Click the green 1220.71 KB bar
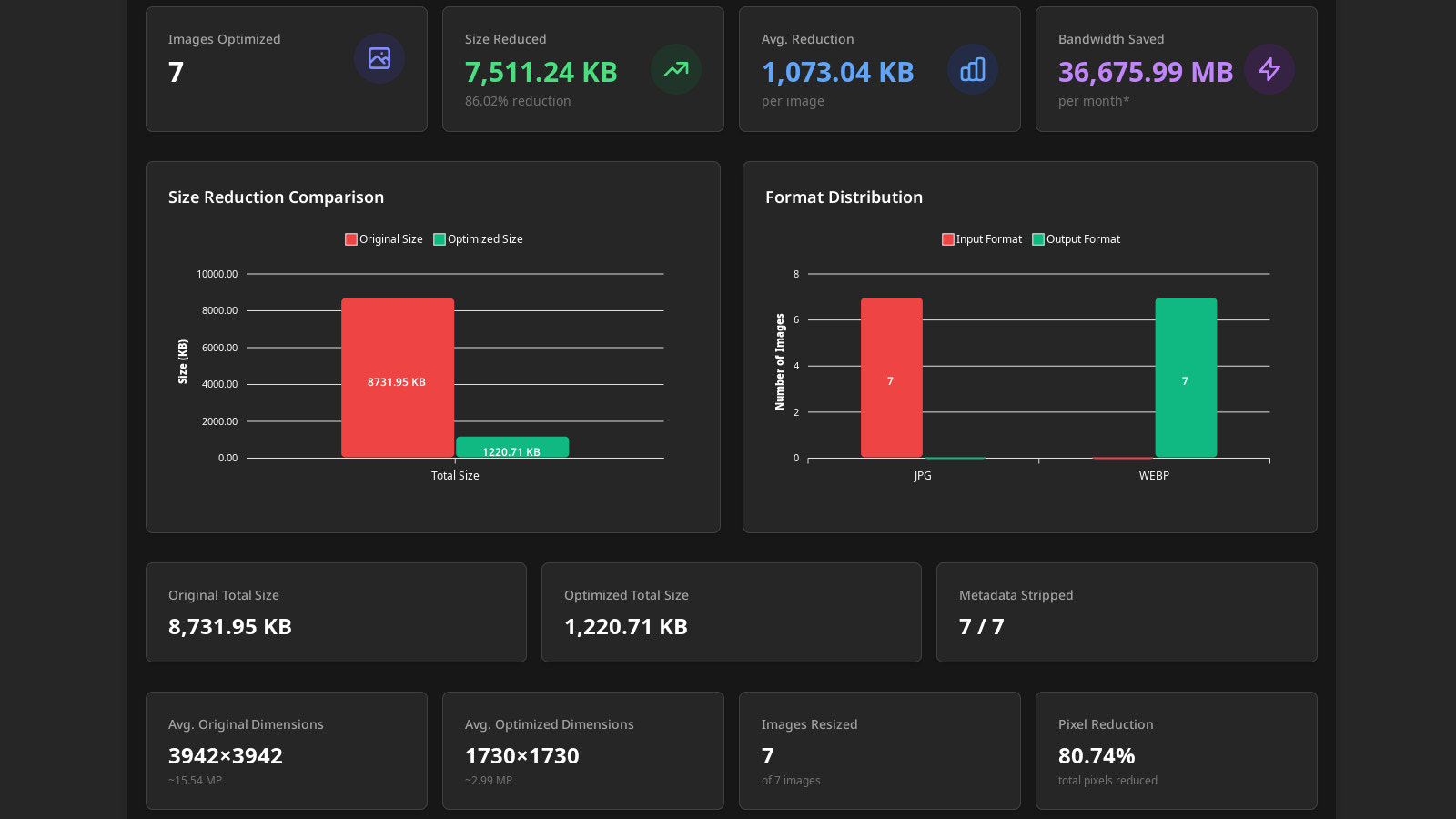Screen dimensions: 1456x819 coord(512,448)
